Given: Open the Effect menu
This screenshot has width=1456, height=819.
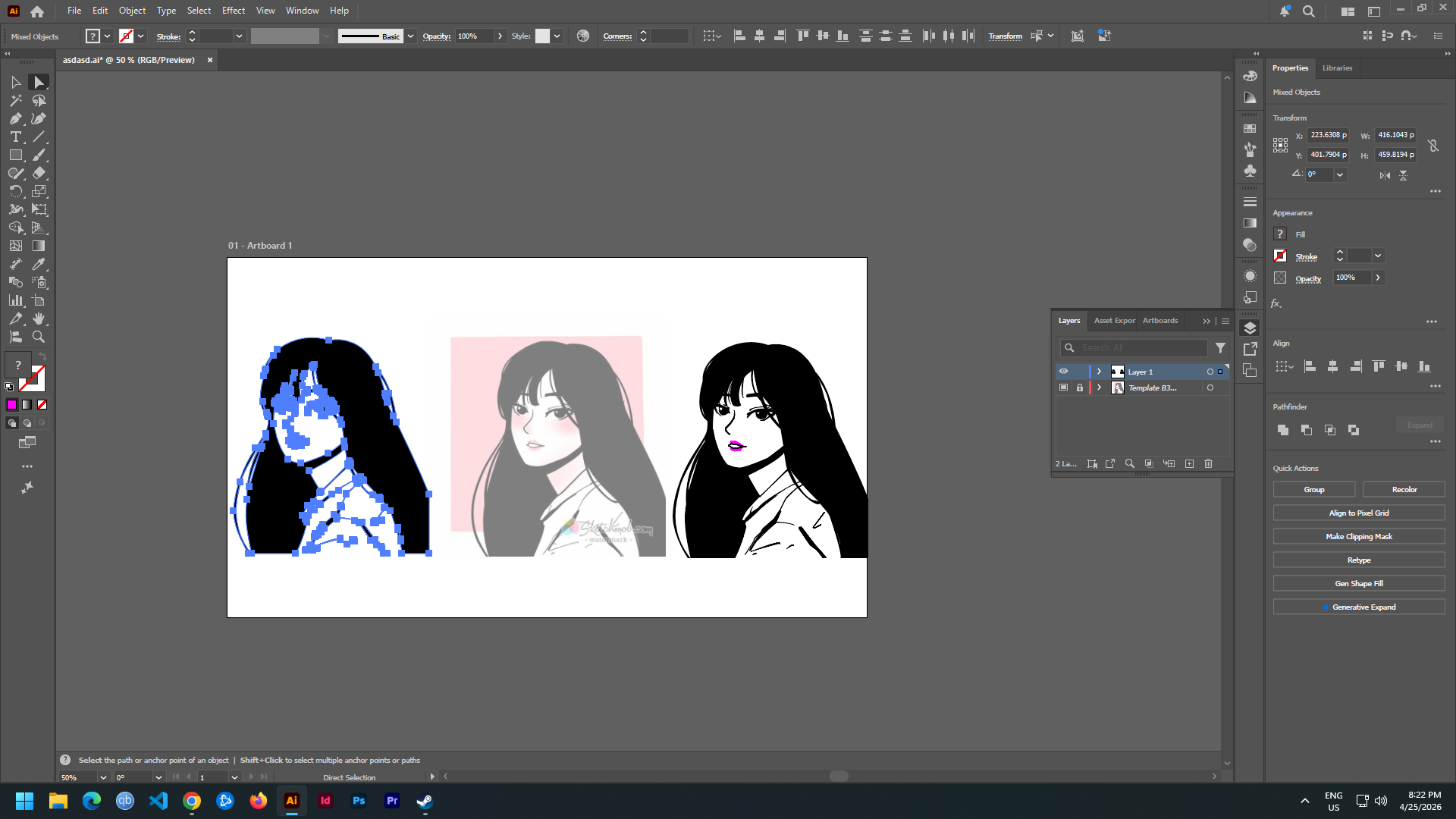Looking at the screenshot, I should click(234, 11).
